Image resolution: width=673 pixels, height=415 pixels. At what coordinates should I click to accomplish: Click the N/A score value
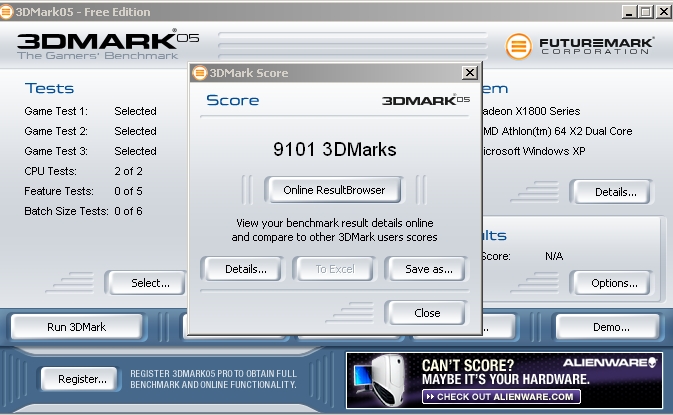554,256
